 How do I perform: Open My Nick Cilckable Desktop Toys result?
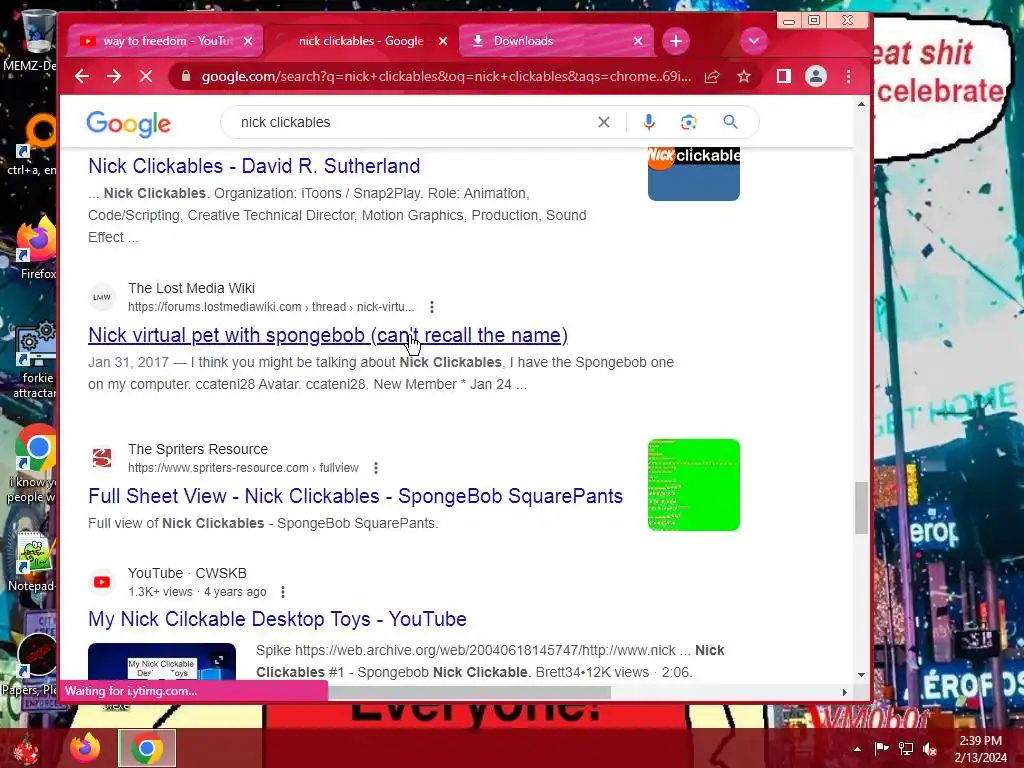(x=278, y=619)
